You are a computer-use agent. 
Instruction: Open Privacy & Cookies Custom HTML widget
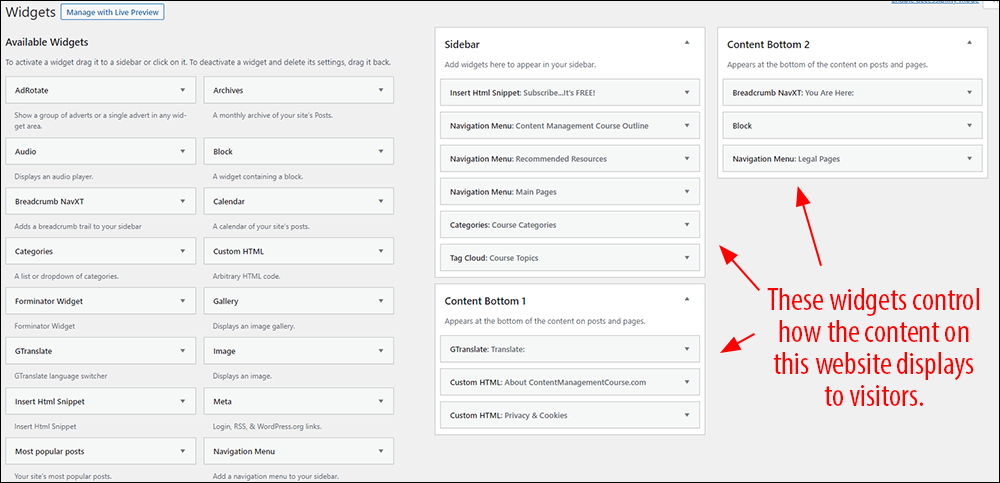(570, 415)
